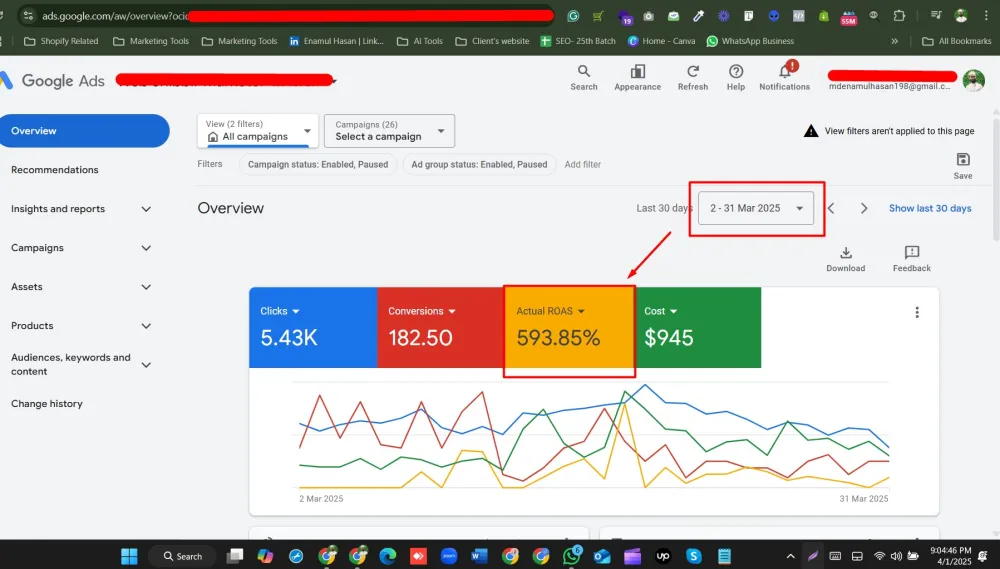
Task: Open the Appearance settings icon
Action: [637, 71]
